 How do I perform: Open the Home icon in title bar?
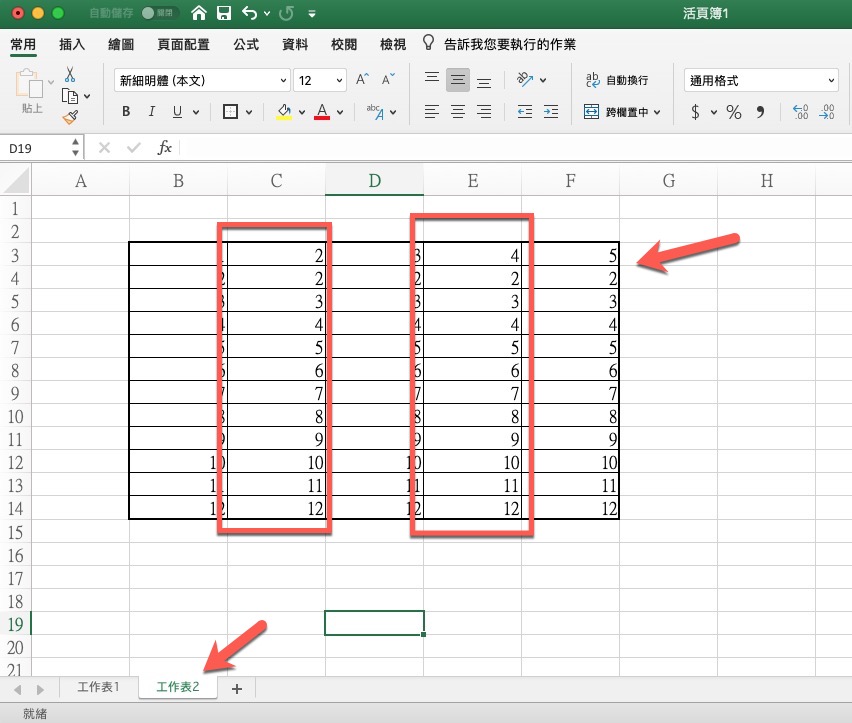click(199, 13)
